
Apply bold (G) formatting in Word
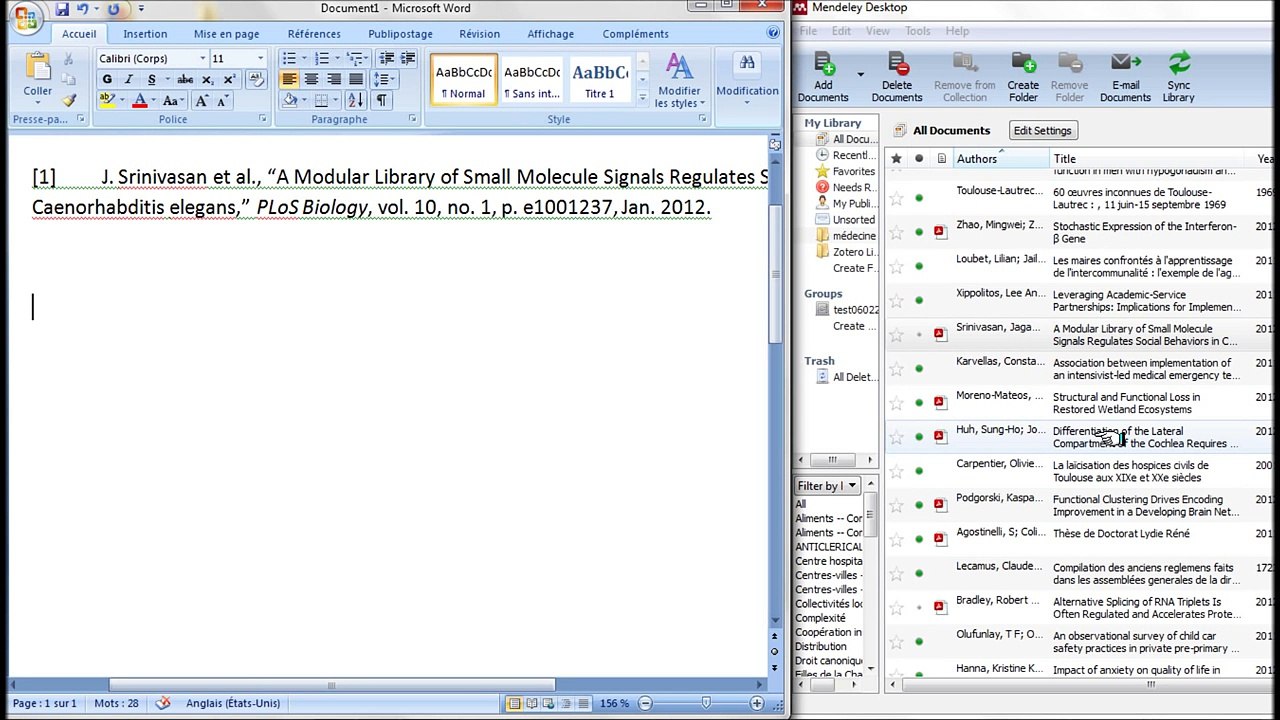(x=107, y=80)
